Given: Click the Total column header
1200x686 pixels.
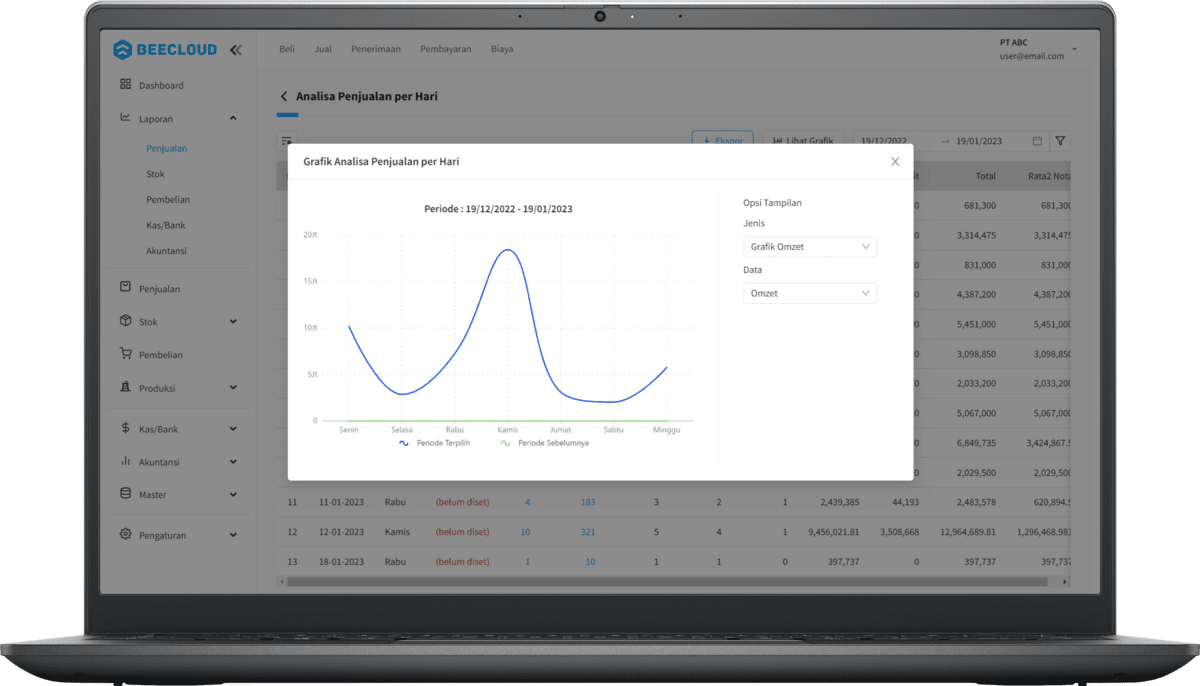Looking at the screenshot, I should 986,176.
